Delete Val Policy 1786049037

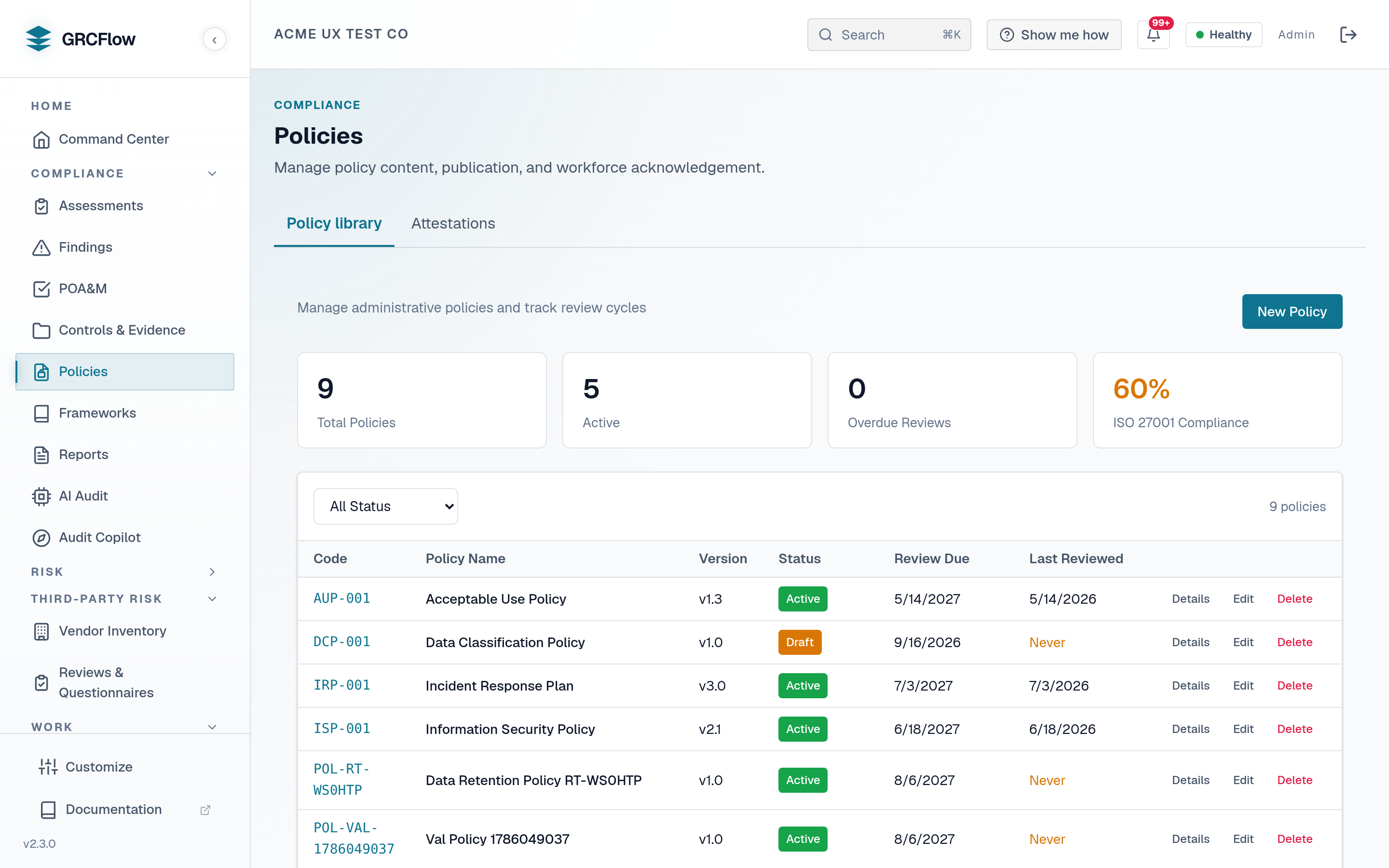pos(1295,839)
